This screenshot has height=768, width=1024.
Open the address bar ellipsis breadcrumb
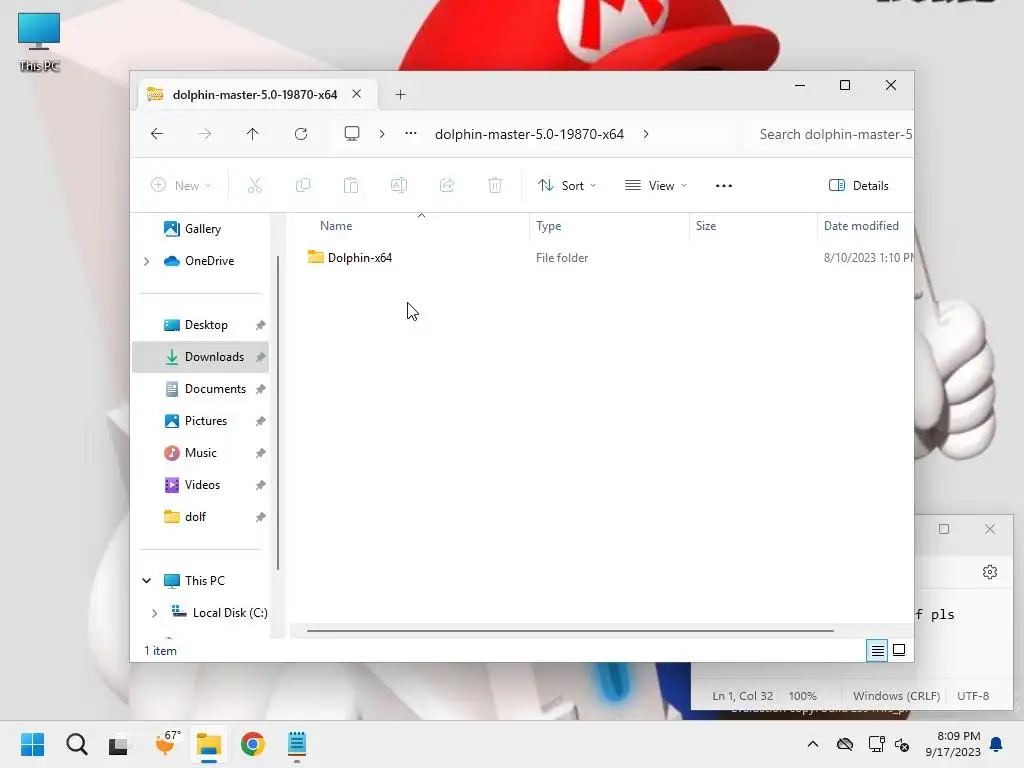pyautogui.click(x=411, y=133)
